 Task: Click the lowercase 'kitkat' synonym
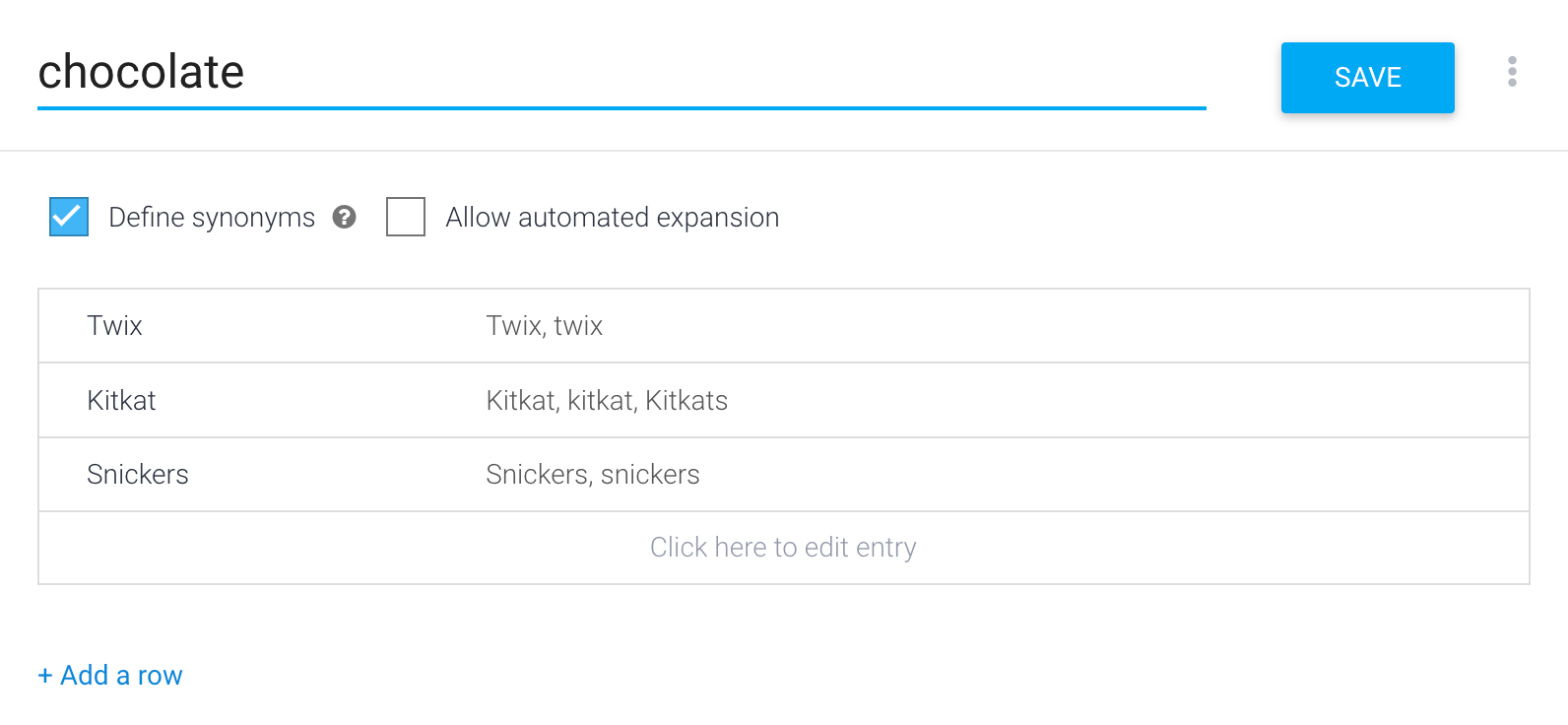click(602, 401)
